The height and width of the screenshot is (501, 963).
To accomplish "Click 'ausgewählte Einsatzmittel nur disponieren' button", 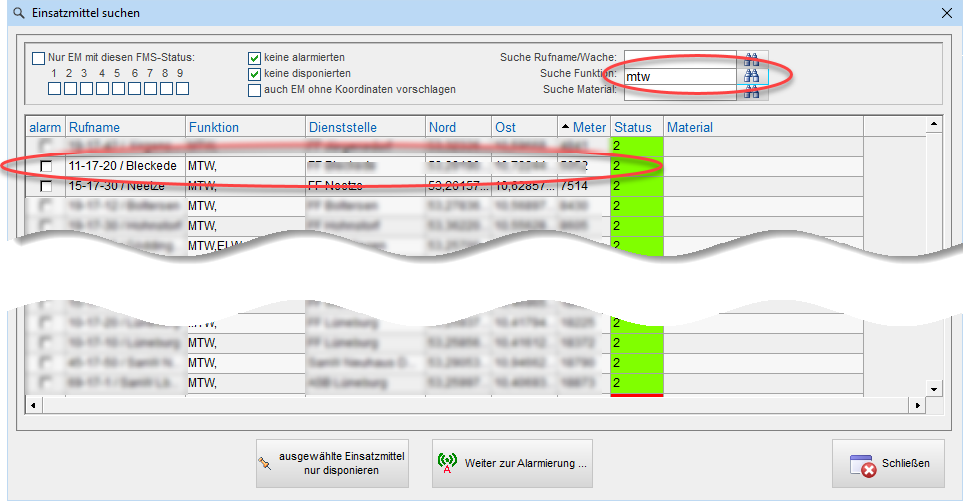I will [332, 463].
